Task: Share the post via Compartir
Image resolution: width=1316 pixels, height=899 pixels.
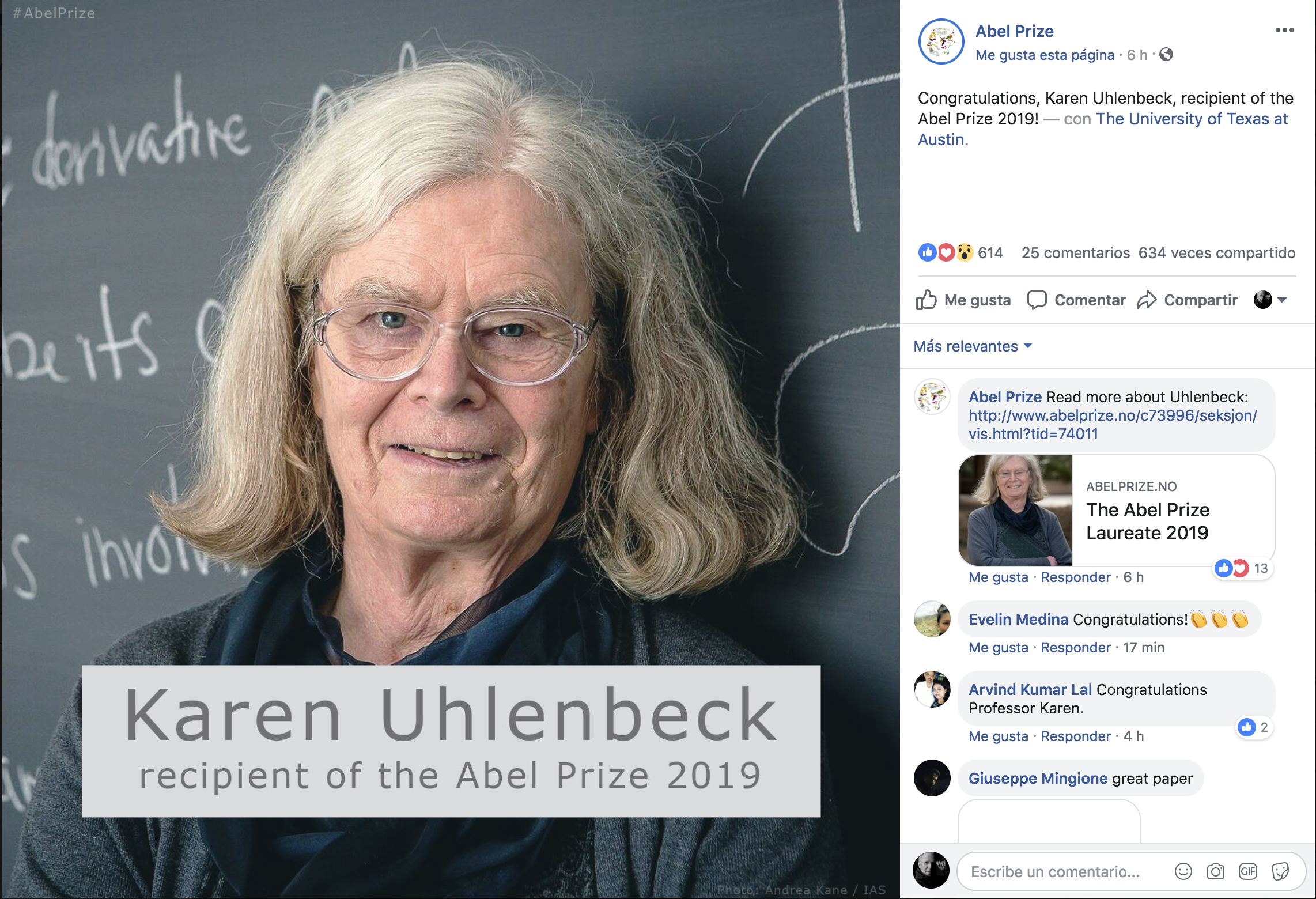Action: (x=1187, y=300)
